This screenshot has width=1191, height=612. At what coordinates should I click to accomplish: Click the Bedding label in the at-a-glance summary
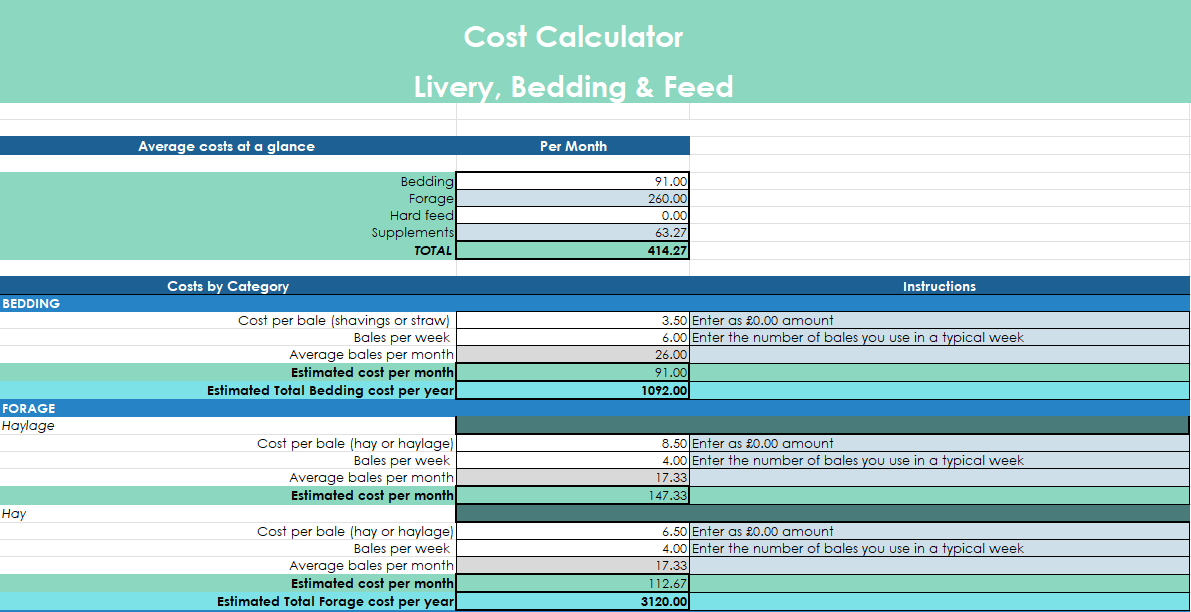[427, 181]
